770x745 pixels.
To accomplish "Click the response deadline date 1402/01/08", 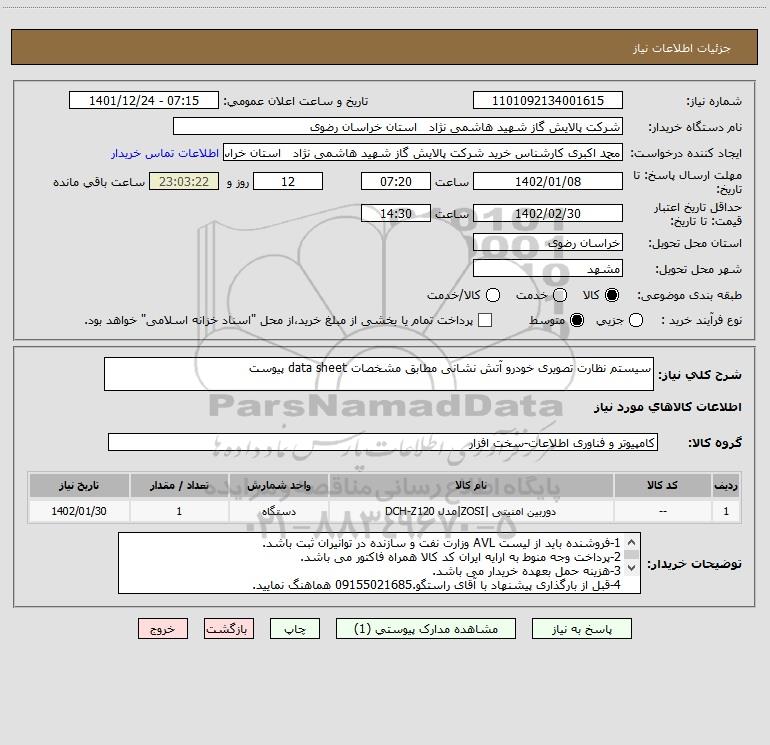I will [x=548, y=181].
